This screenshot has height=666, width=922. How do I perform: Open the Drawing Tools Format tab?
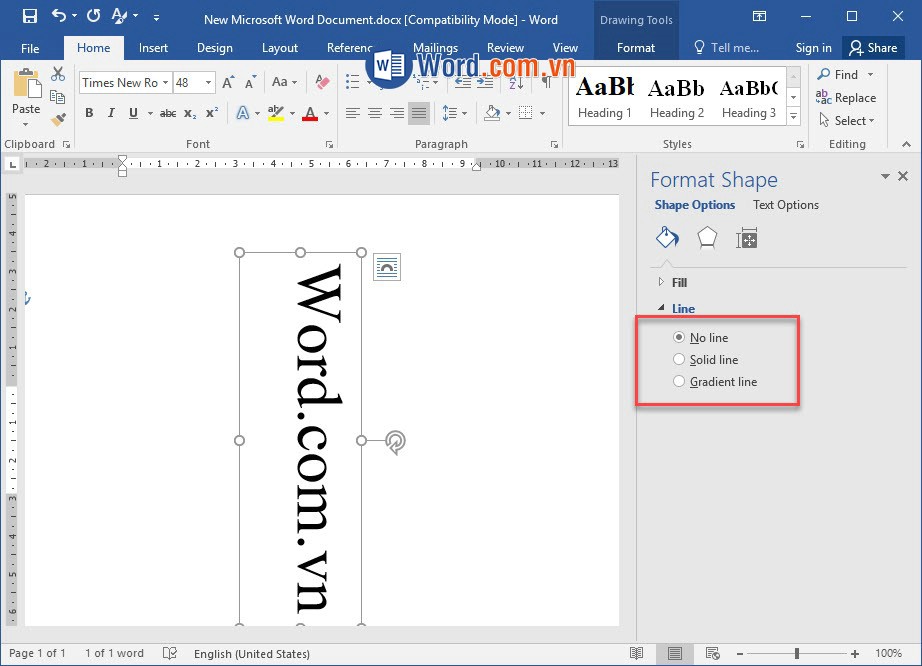636,48
